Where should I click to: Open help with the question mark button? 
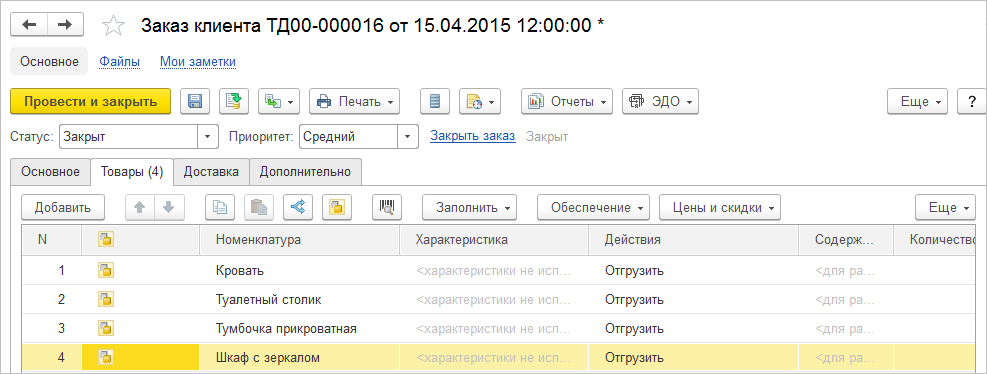click(x=972, y=101)
